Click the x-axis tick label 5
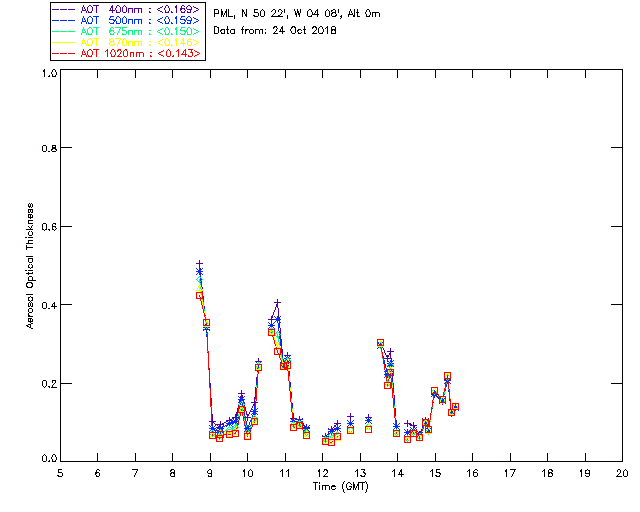 [x=60, y=472]
